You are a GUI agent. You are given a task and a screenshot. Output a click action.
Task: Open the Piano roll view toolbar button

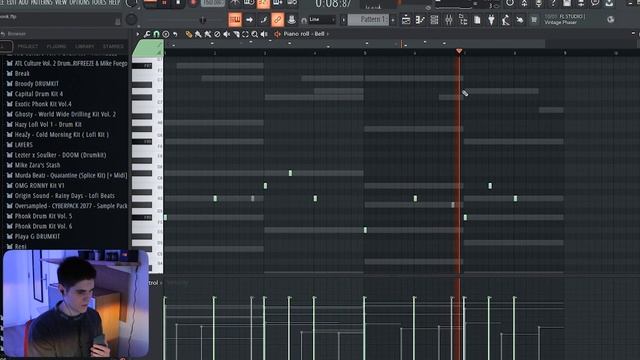(420, 20)
